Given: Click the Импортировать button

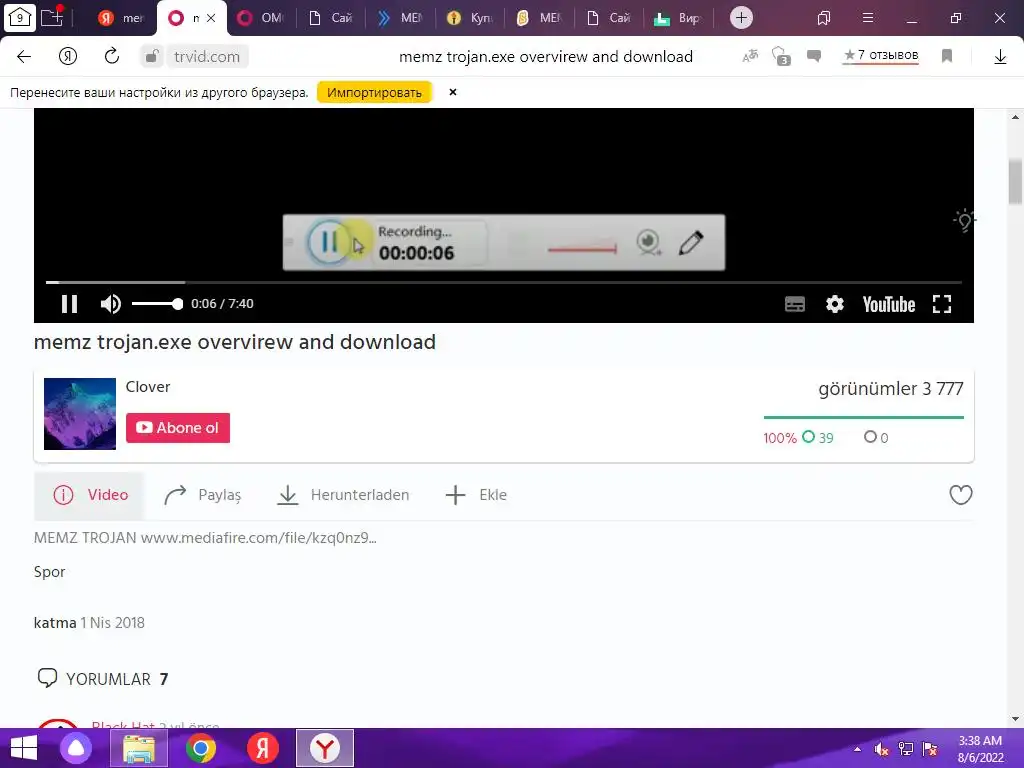Looking at the screenshot, I should pyautogui.click(x=374, y=92).
